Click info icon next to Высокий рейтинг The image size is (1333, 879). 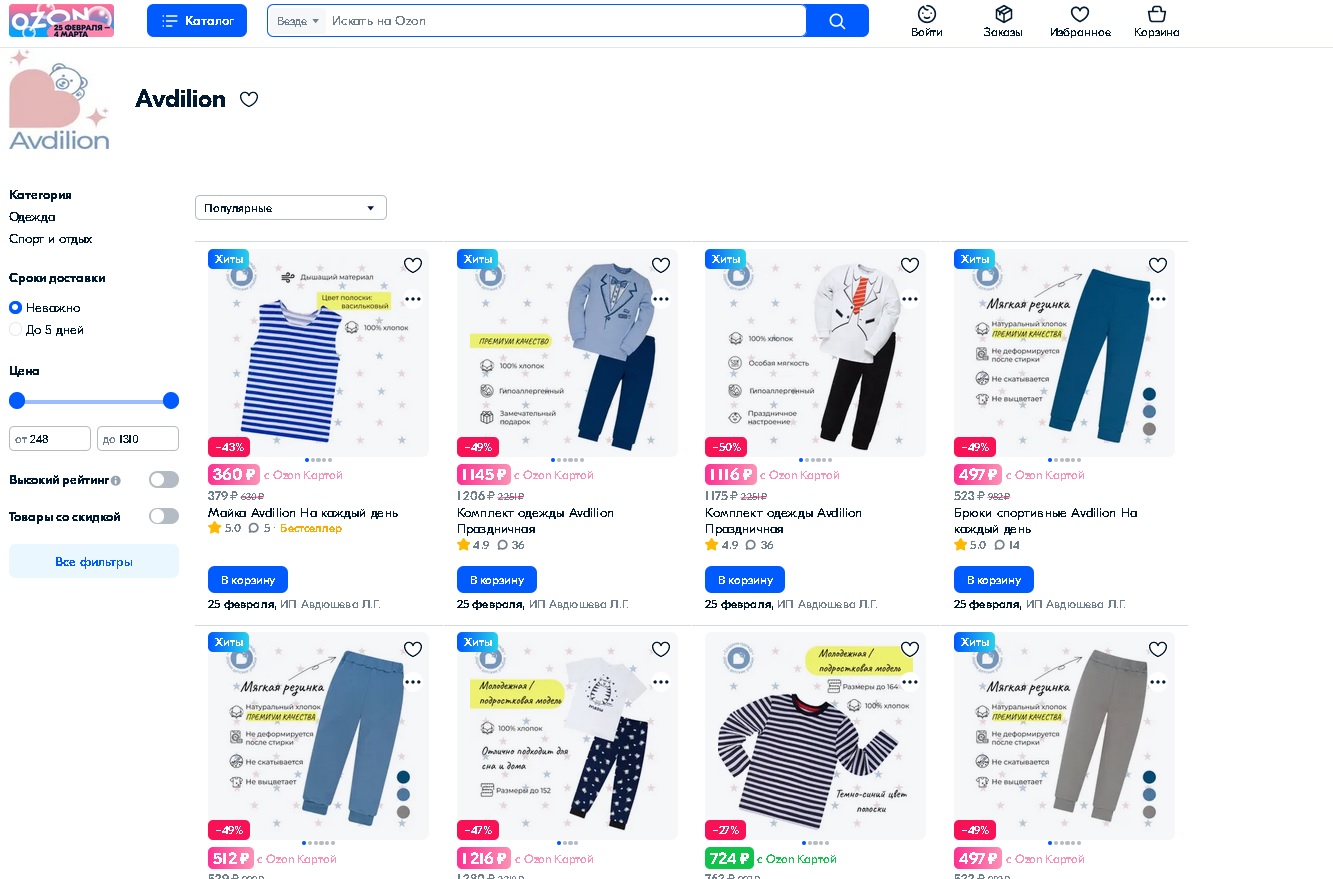pos(116,481)
